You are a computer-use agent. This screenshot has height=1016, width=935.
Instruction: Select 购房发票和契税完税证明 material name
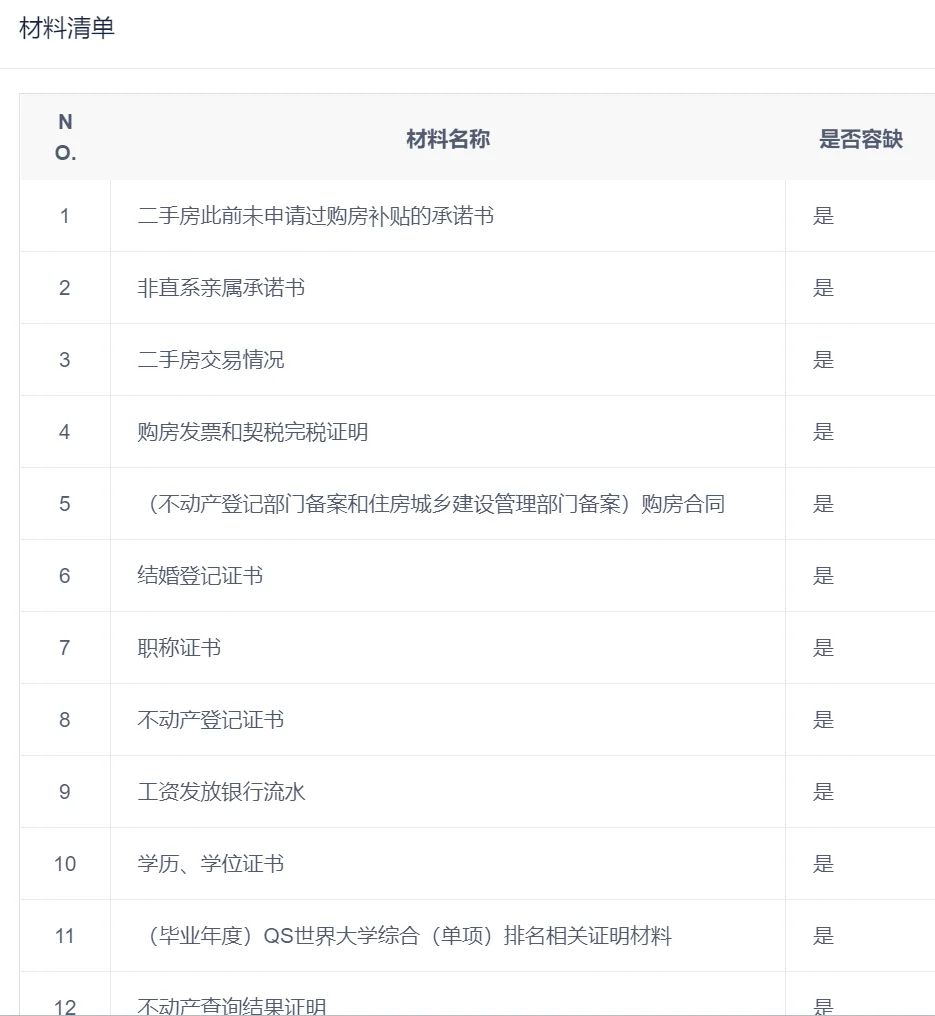click(x=253, y=432)
